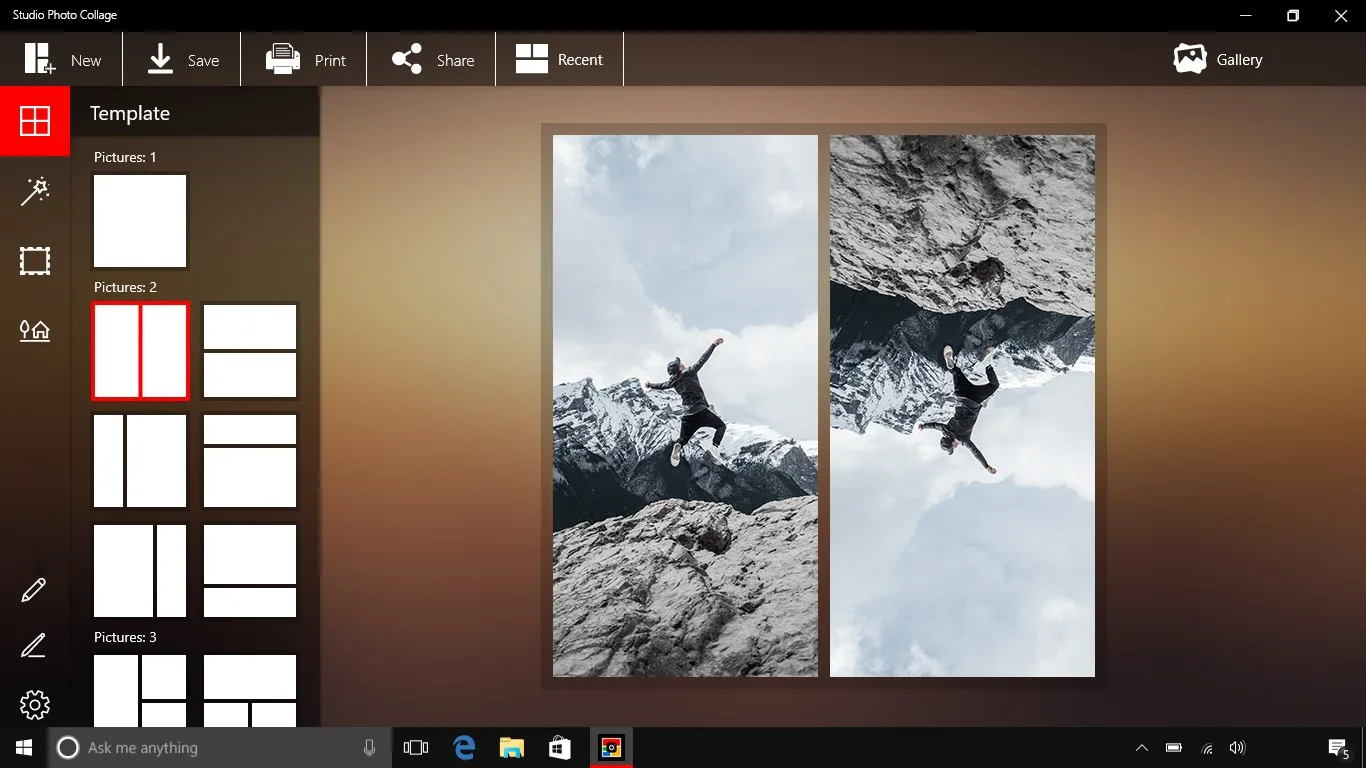Save the collage
This screenshot has width=1366, height=768.
click(183, 60)
